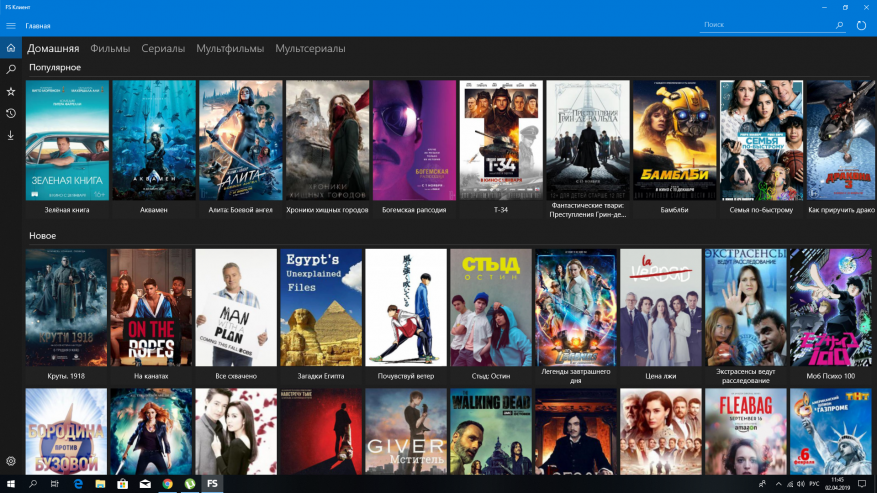Switch to the Мультсериалы tab
The image size is (877, 493).
point(310,49)
